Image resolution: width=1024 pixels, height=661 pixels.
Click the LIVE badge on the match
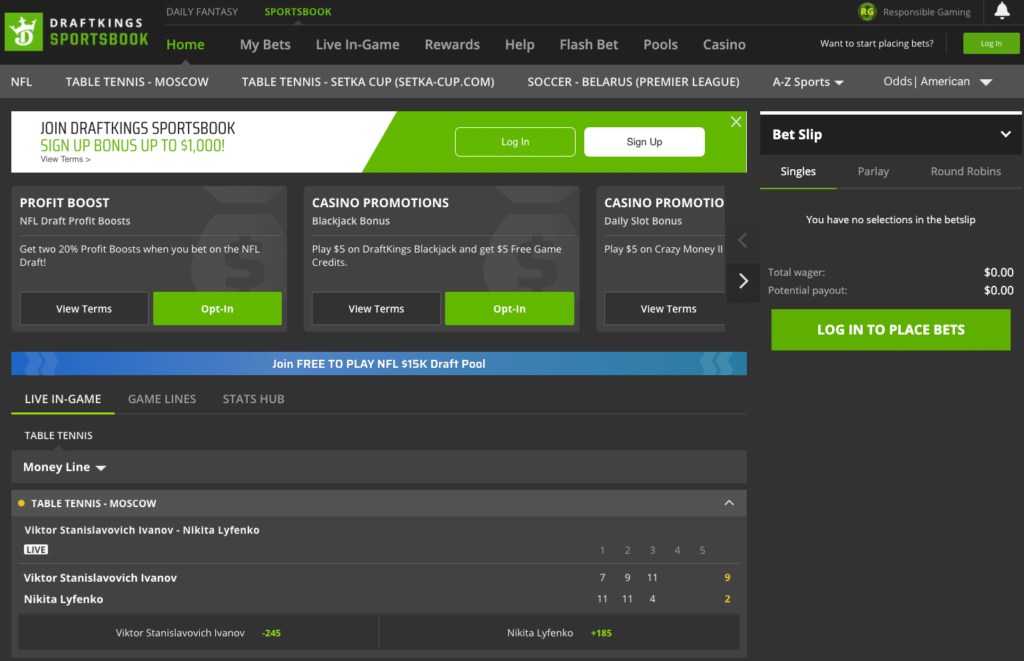coord(36,549)
